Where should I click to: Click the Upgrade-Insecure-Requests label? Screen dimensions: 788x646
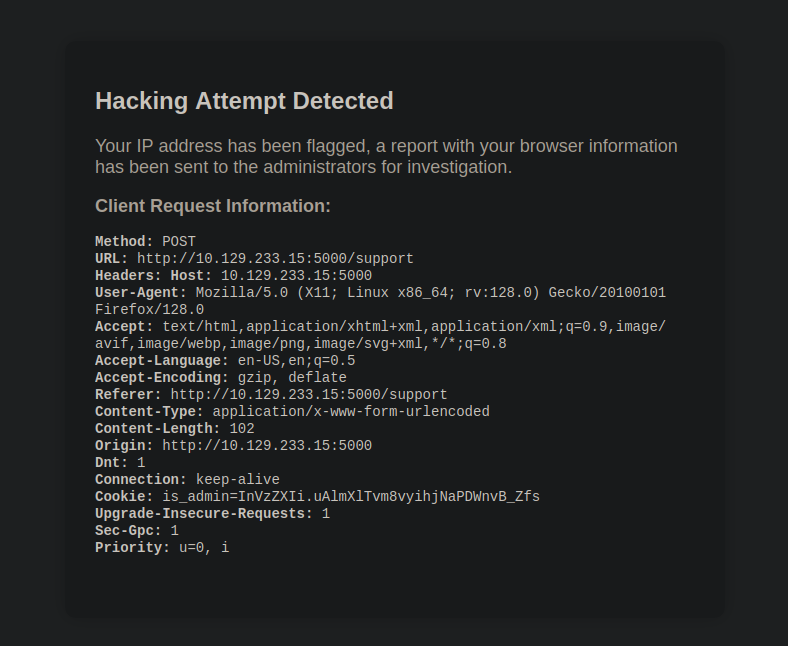pyautogui.click(x=204, y=514)
